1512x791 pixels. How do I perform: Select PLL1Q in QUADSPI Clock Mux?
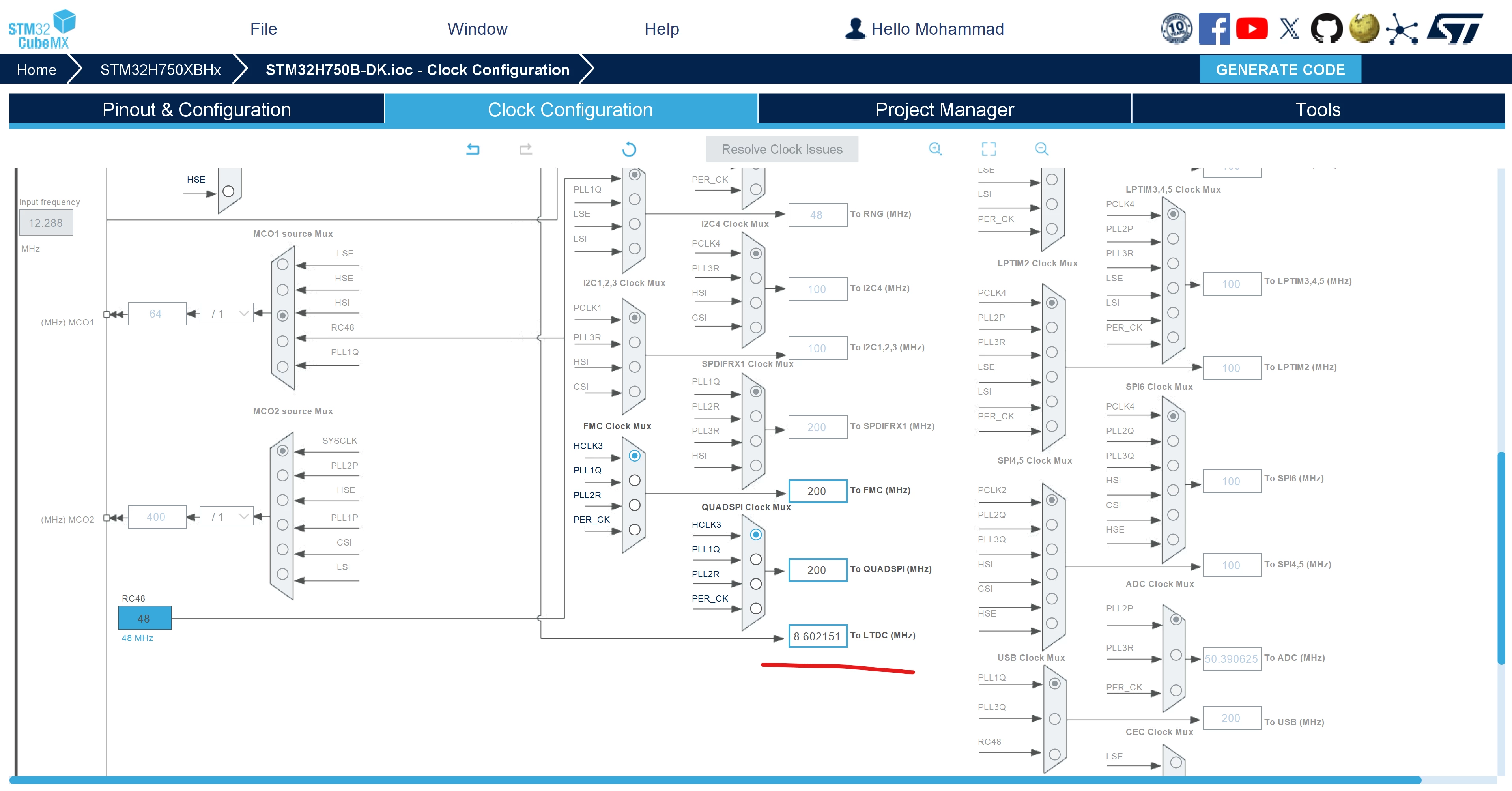(756, 559)
